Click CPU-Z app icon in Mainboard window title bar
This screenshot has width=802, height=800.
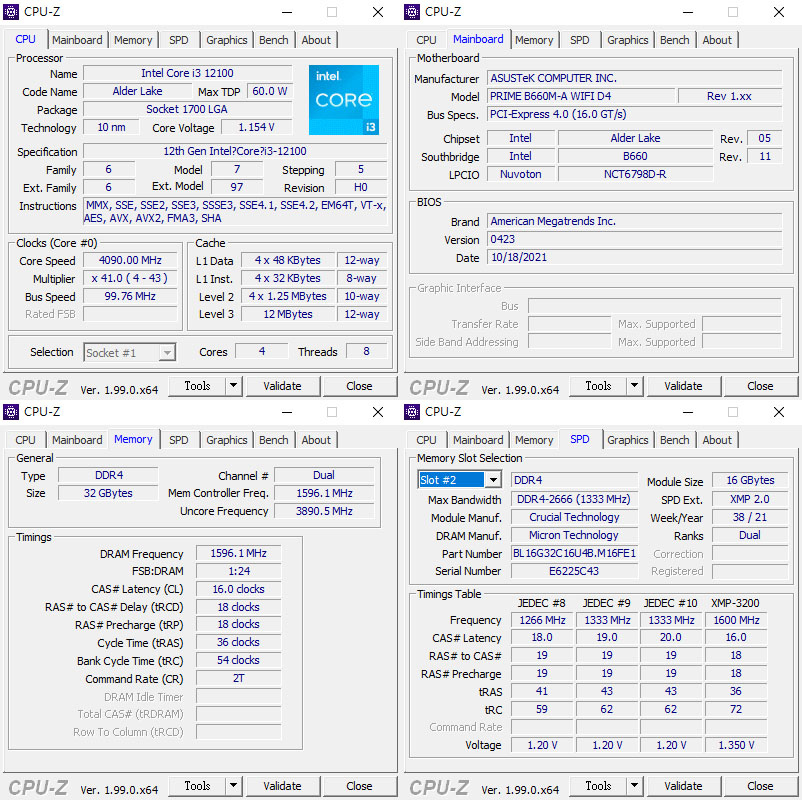pos(412,11)
